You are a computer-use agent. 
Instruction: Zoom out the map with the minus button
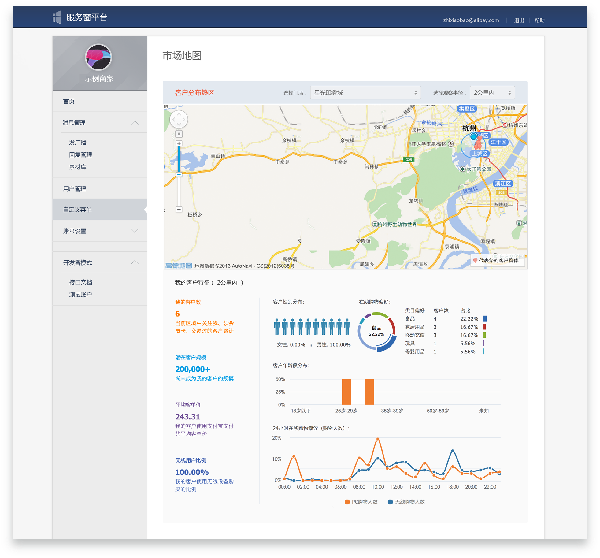pos(179,209)
